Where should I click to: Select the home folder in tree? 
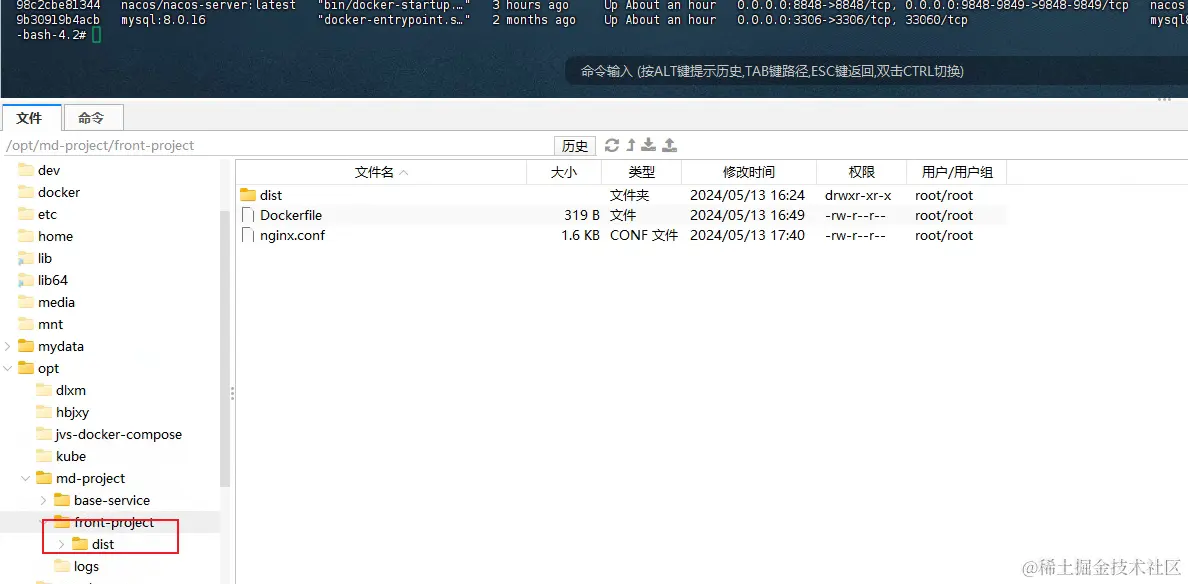point(55,236)
